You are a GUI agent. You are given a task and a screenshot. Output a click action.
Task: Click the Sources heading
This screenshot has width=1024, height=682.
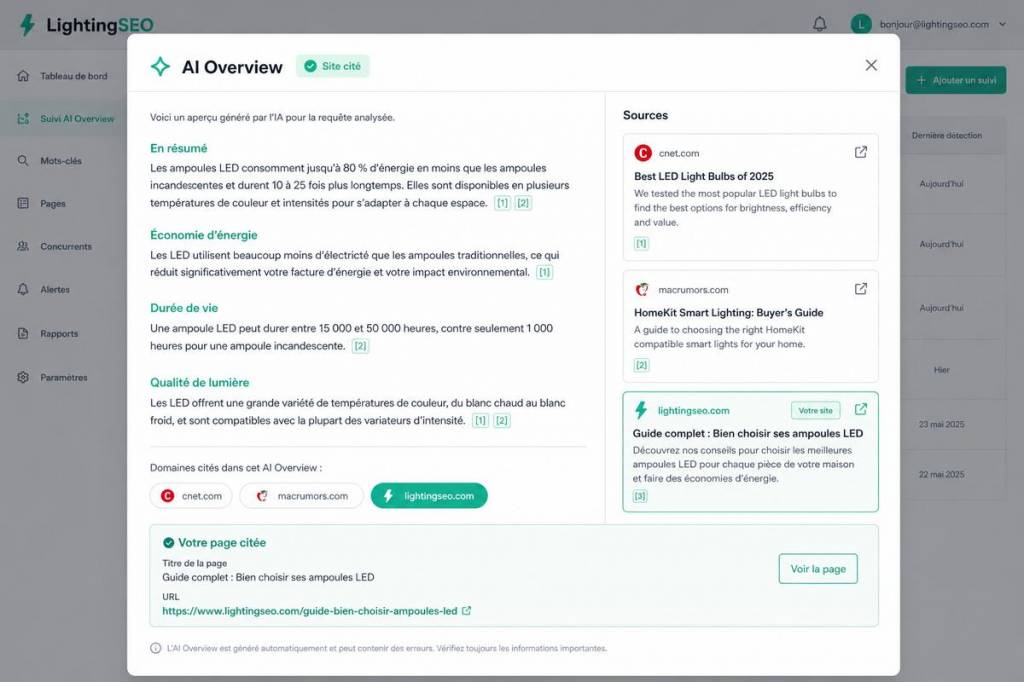point(645,115)
